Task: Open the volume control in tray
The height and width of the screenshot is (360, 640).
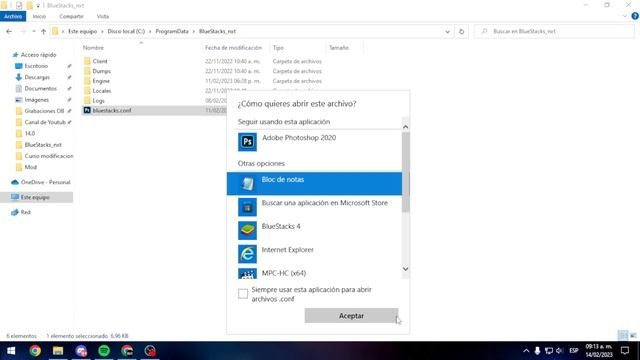Action: pyautogui.click(x=560, y=351)
